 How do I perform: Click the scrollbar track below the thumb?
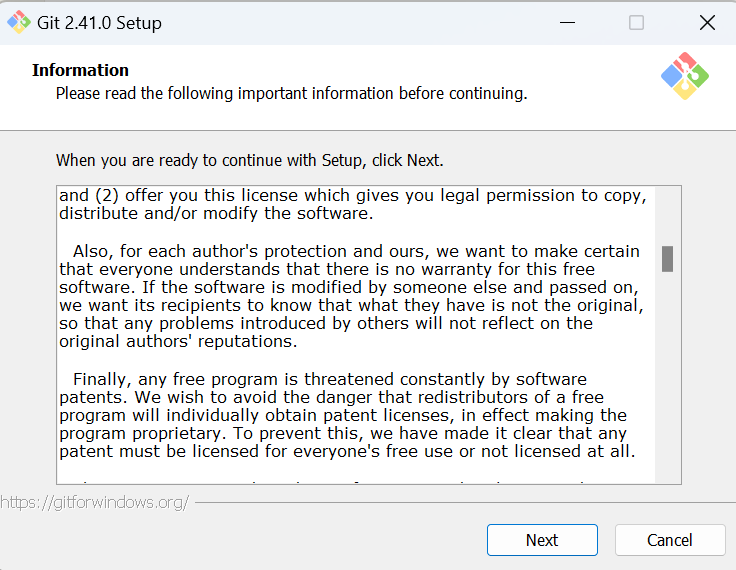tap(667, 380)
